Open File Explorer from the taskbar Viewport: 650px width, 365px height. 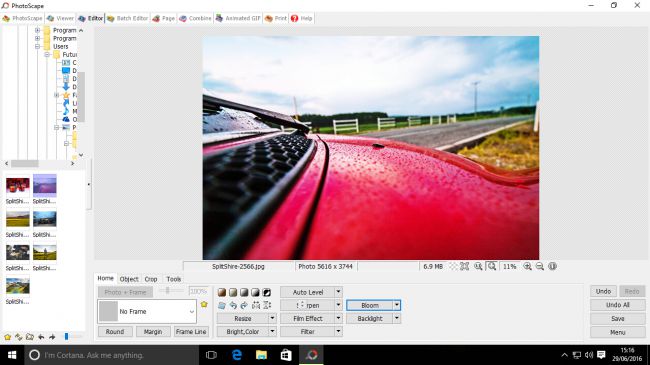262,355
